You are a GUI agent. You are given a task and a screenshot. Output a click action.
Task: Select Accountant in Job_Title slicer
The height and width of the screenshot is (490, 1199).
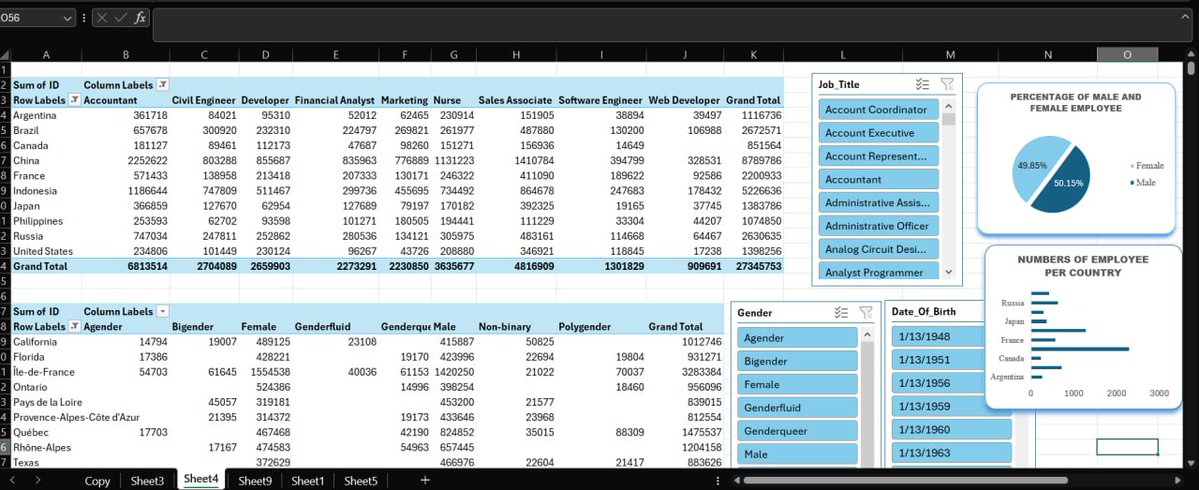coord(878,180)
